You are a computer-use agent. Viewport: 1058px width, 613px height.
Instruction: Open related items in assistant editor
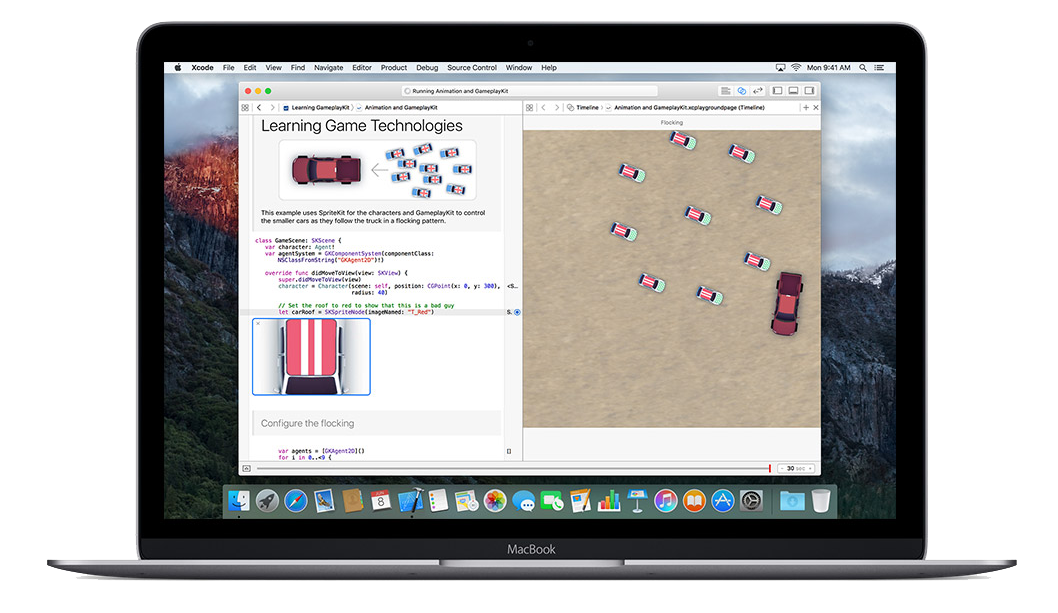click(530, 107)
